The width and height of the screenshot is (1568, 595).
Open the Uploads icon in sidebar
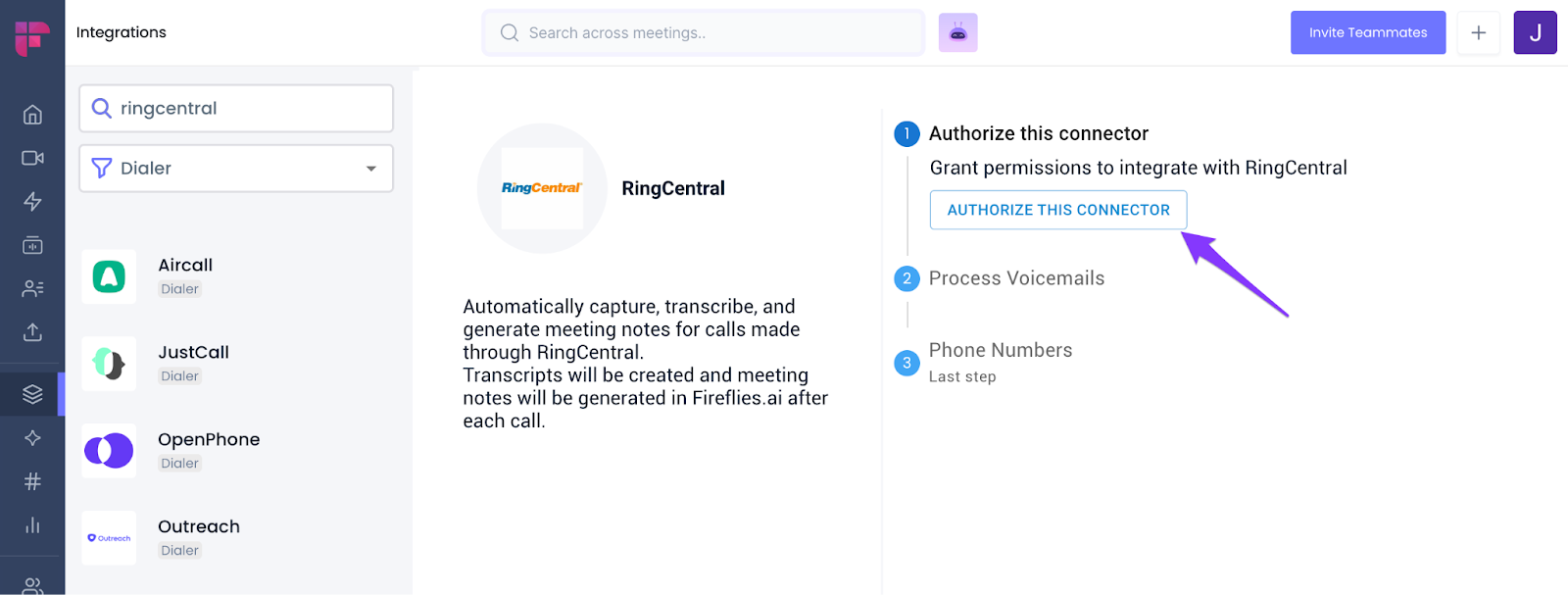[32, 332]
